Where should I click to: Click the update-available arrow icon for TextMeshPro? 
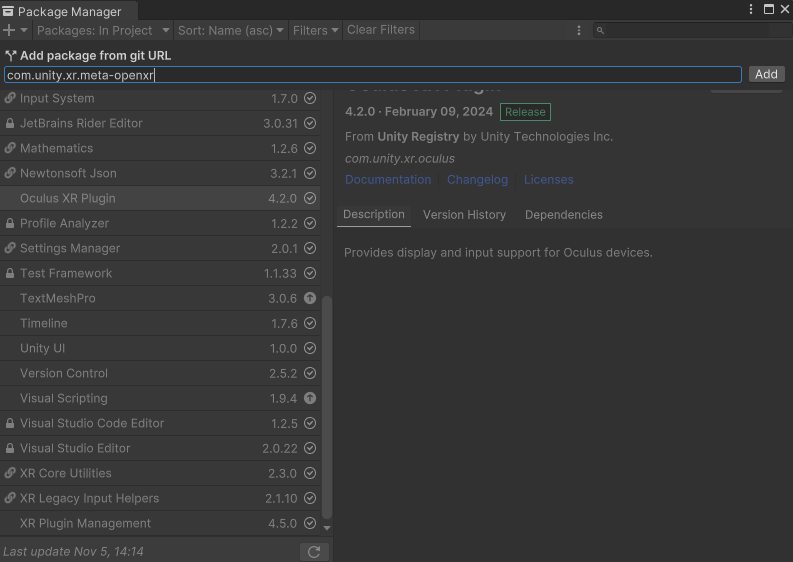(310, 298)
